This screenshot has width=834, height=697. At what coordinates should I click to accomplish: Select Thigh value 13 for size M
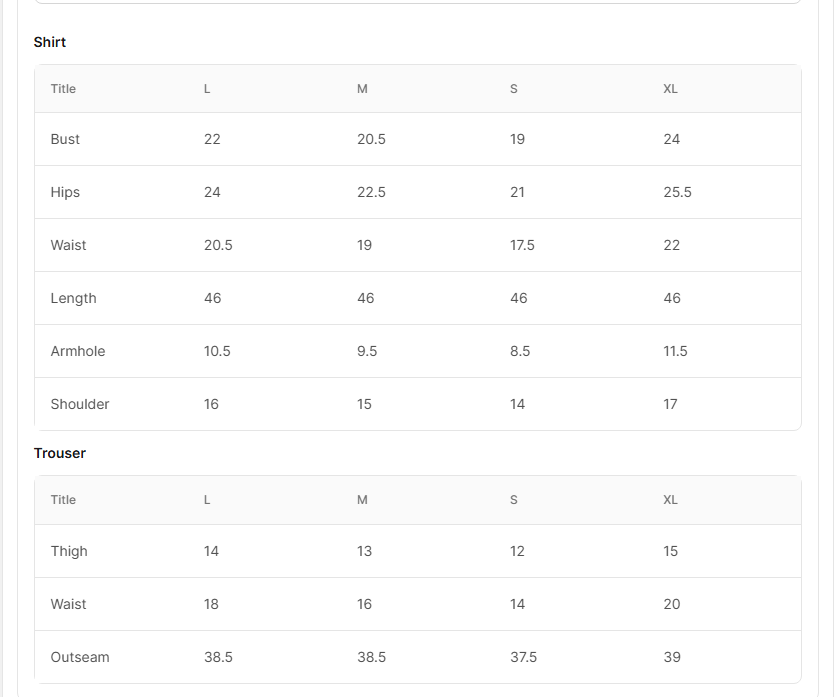364,551
